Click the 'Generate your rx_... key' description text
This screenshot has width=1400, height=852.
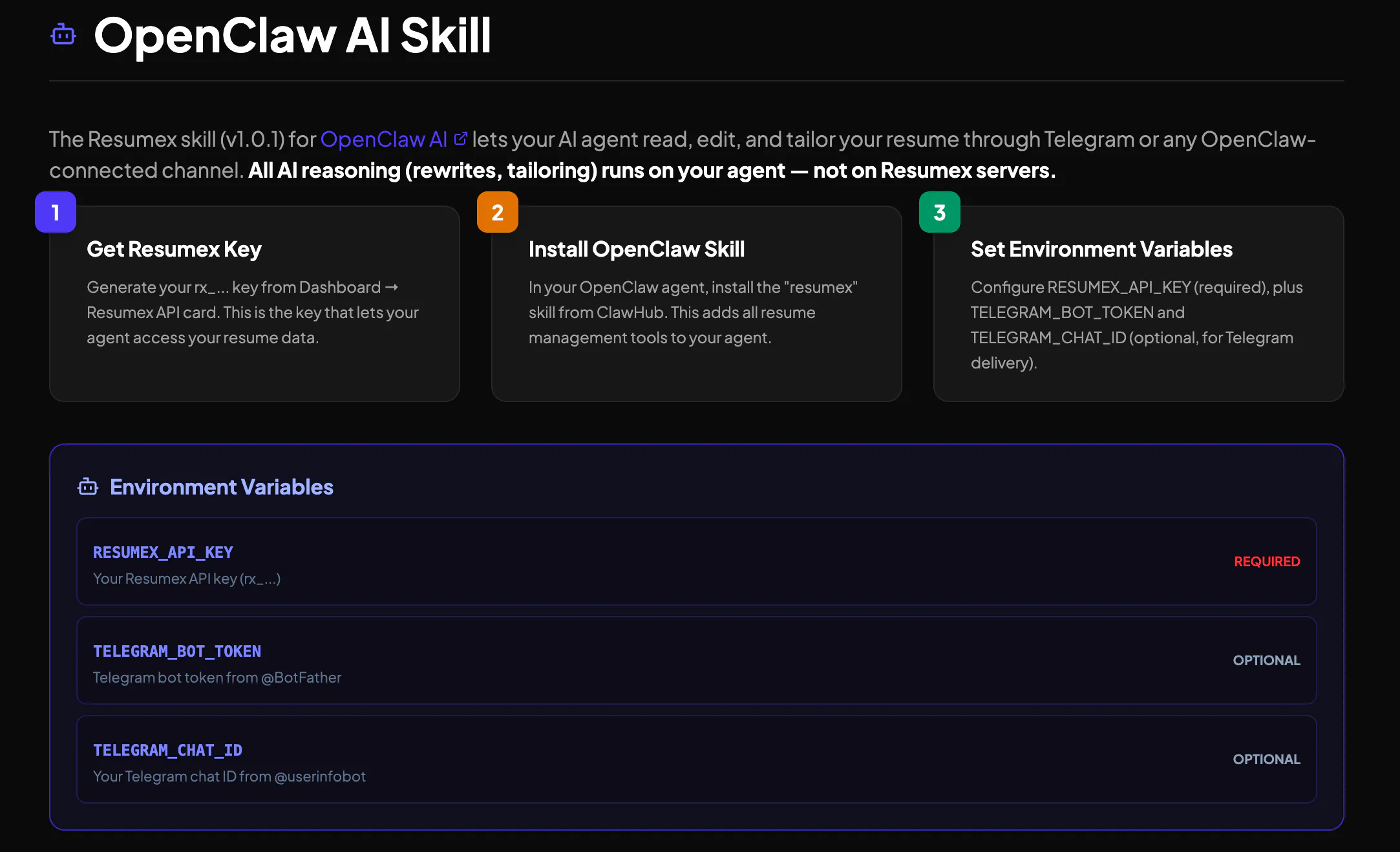[253, 312]
